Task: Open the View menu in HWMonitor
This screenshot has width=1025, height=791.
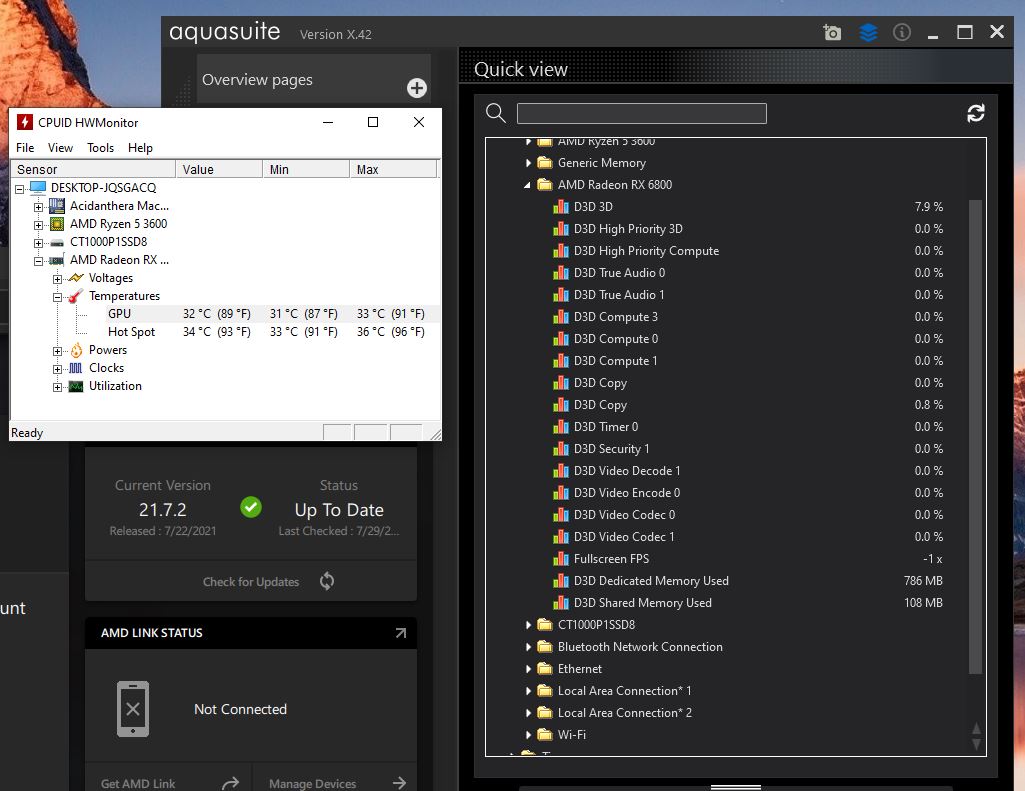Action: (60, 148)
